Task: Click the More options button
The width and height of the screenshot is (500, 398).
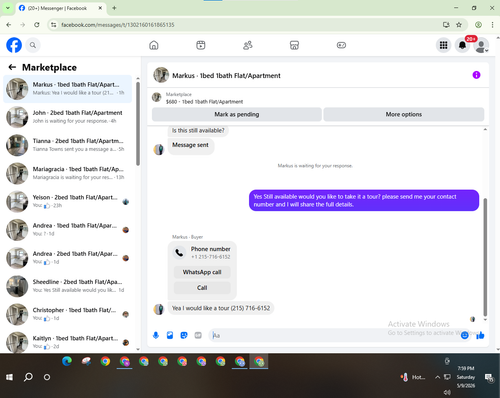Action: pos(404,114)
